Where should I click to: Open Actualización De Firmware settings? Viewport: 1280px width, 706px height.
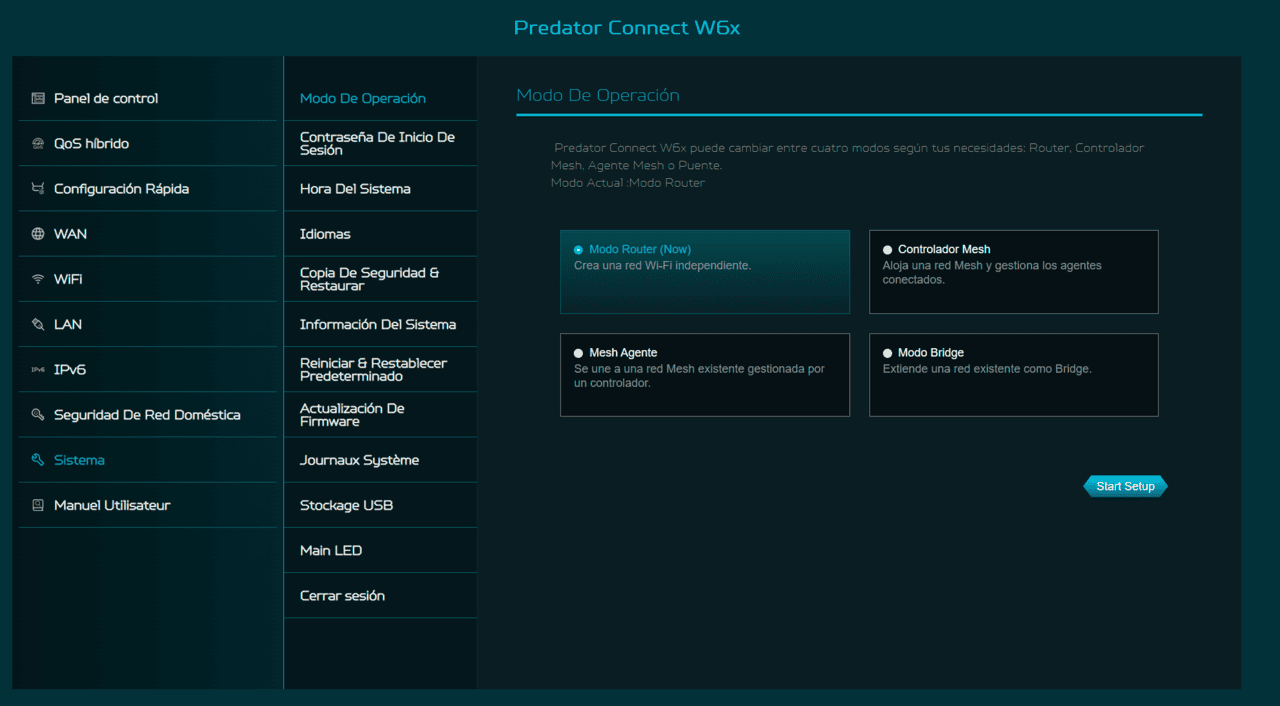coord(352,415)
